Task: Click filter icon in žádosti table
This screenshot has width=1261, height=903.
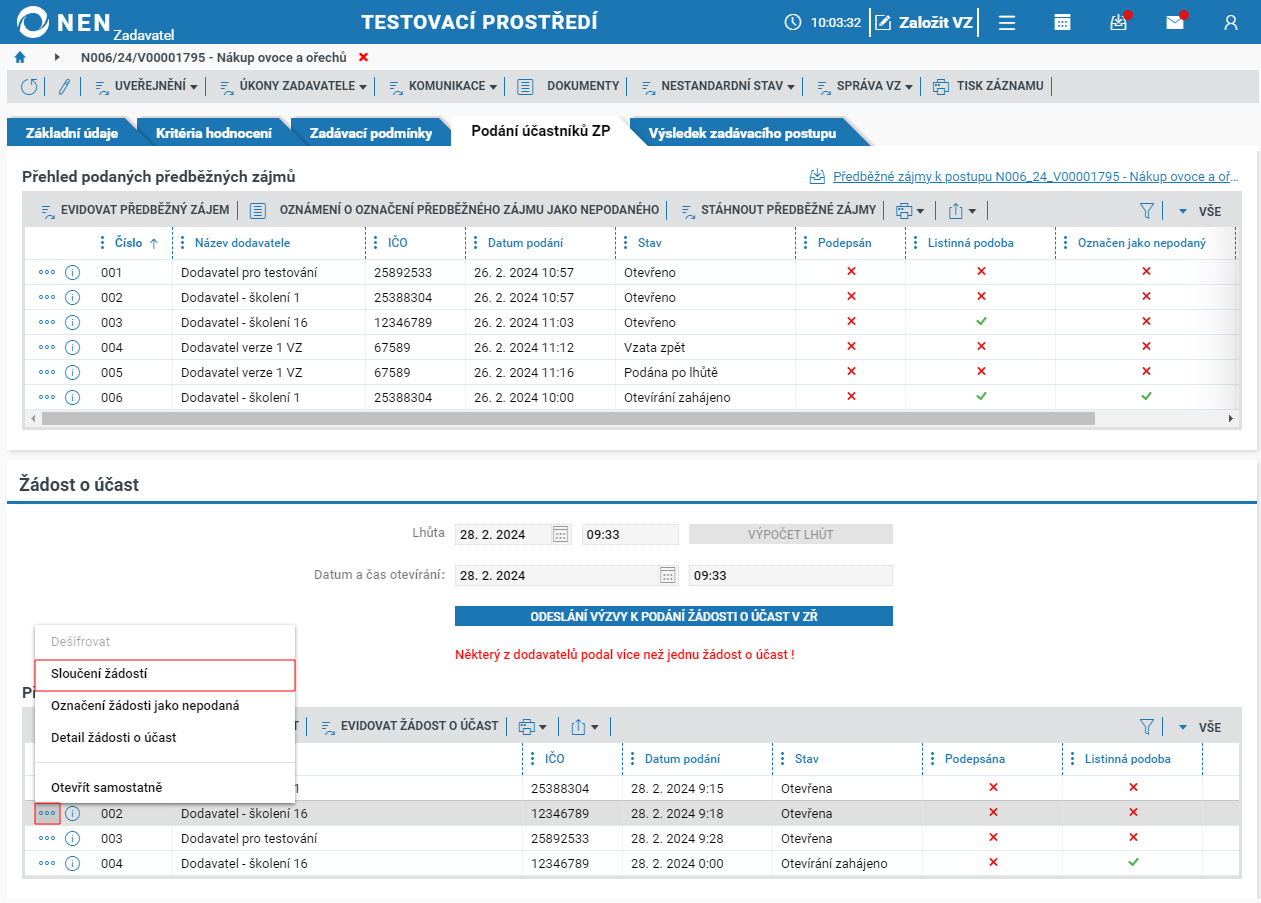Action: [1147, 727]
